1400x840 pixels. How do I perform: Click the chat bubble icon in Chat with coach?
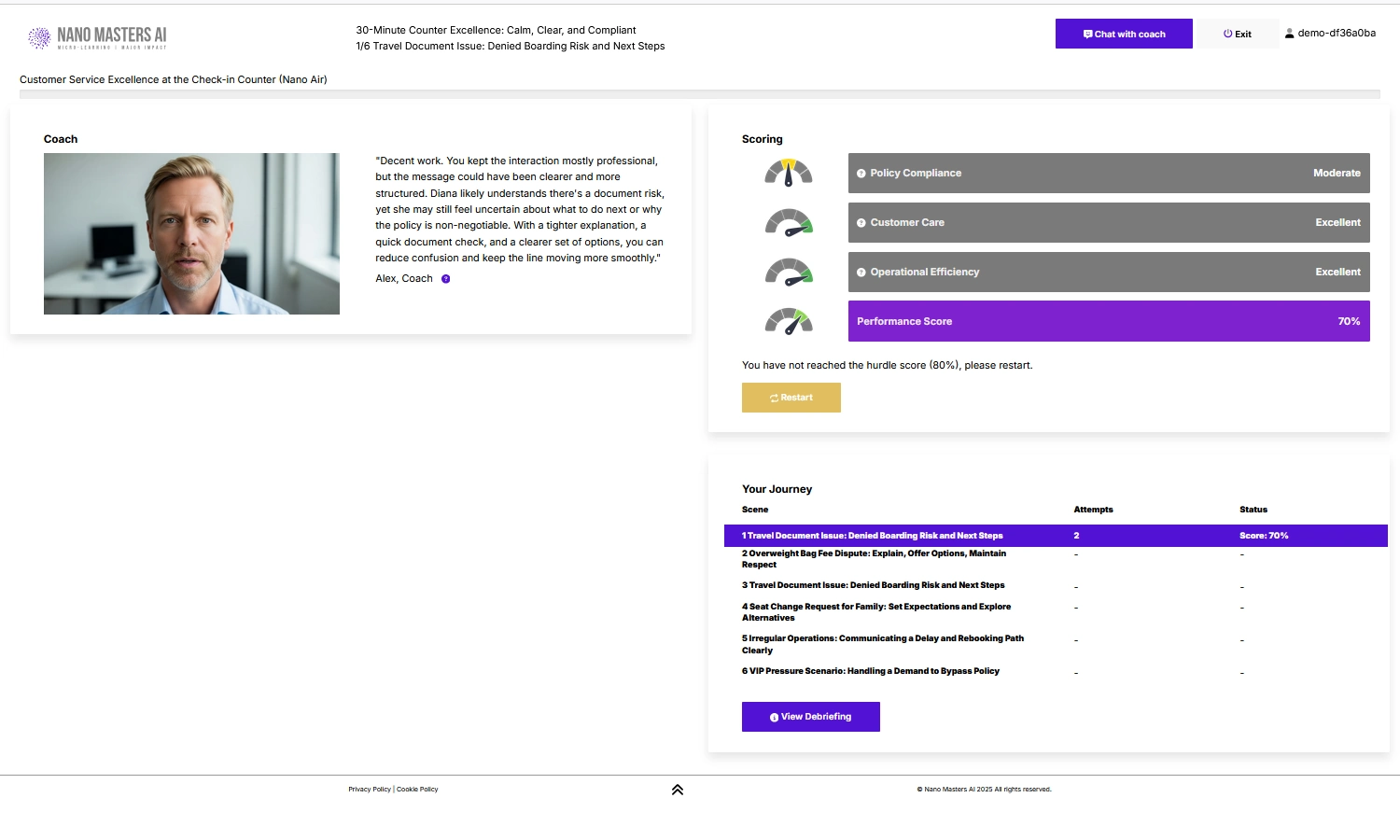pos(1086,33)
